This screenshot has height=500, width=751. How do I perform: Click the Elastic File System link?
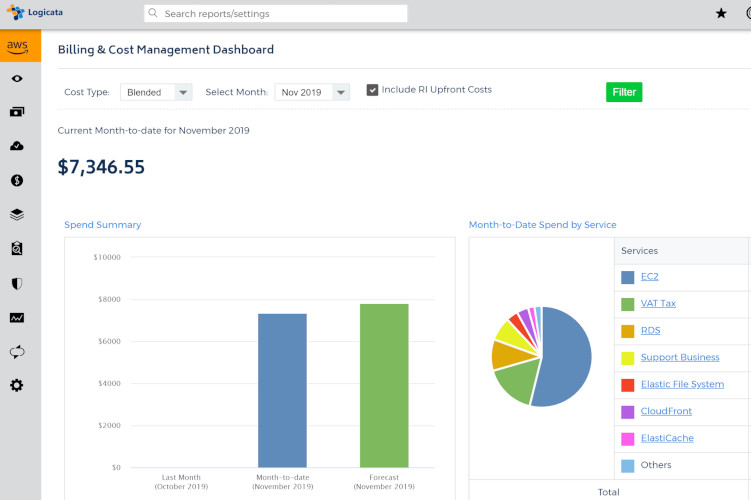pyautogui.click(x=681, y=385)
